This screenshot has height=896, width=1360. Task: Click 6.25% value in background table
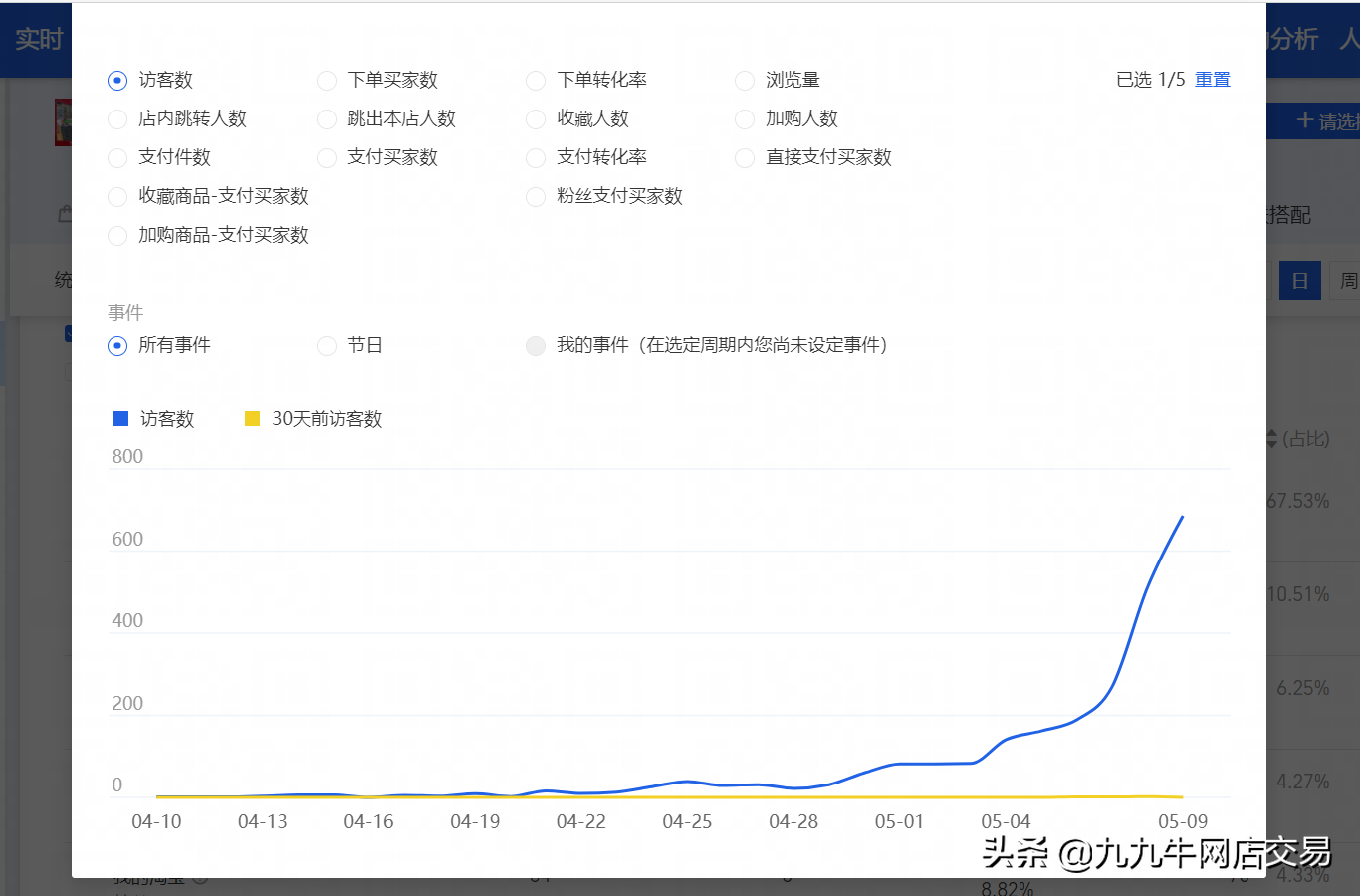pyautogui.click(x=1303, y=688)
